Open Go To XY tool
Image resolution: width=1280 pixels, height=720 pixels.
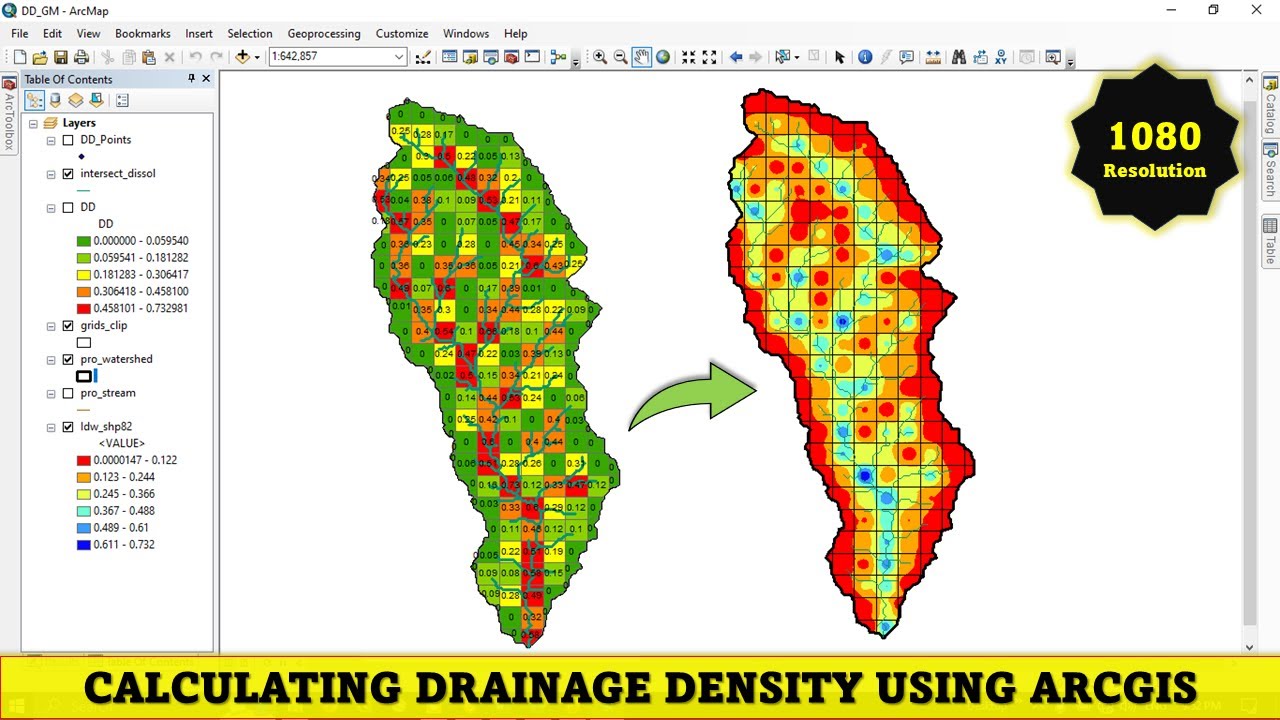click(x=1001, y=57)
